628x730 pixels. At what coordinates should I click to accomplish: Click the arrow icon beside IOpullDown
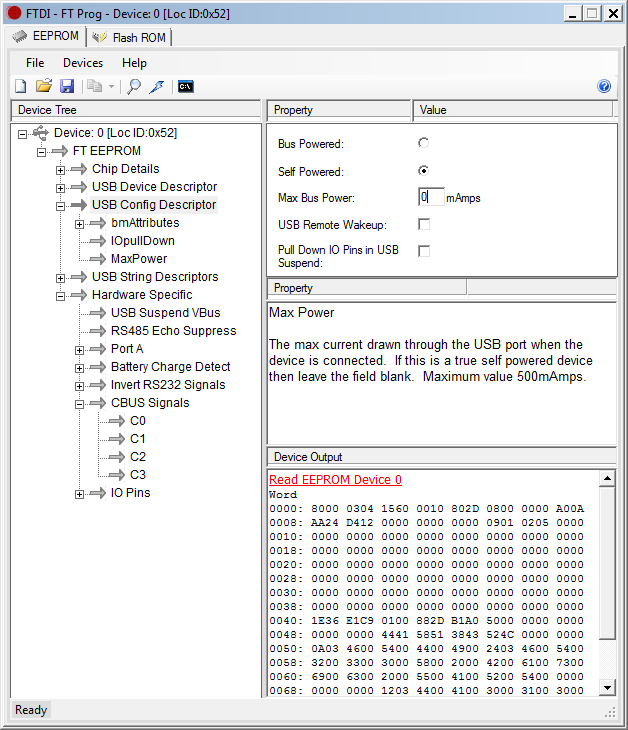click(x=98, y=241)
